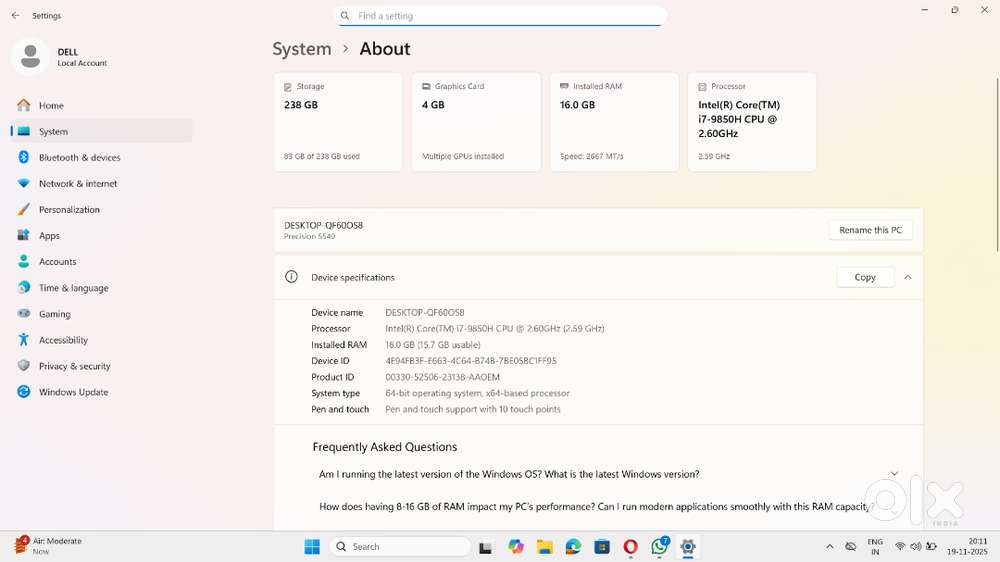The width and height of the screenshot is (1000, 562).
Task: Go back using the Settings back arrow
Action: [15, 15]
